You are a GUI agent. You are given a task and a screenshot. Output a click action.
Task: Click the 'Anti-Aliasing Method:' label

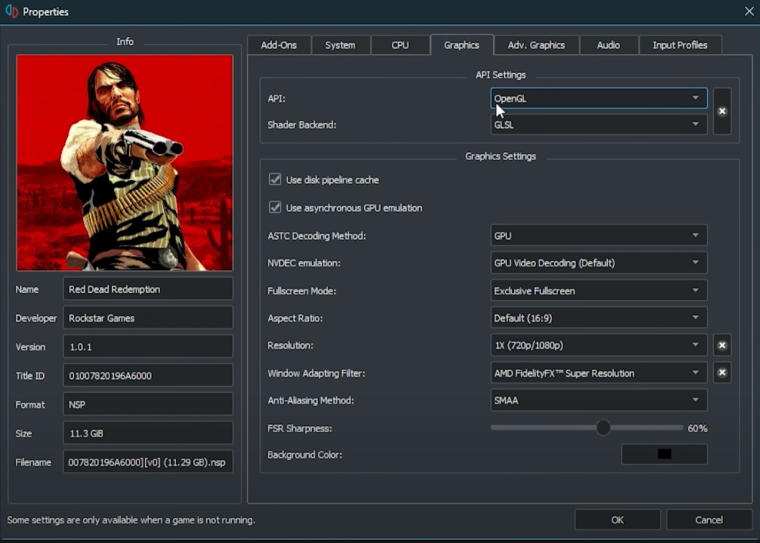(x=311, y=400)
